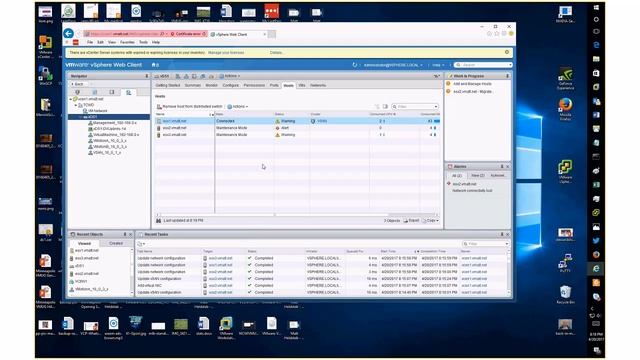Select VM Network in the navigator tree
Image resolution: width=640 pixels, height=360 pixels.
pyautogui.click(x=97, y=111)
